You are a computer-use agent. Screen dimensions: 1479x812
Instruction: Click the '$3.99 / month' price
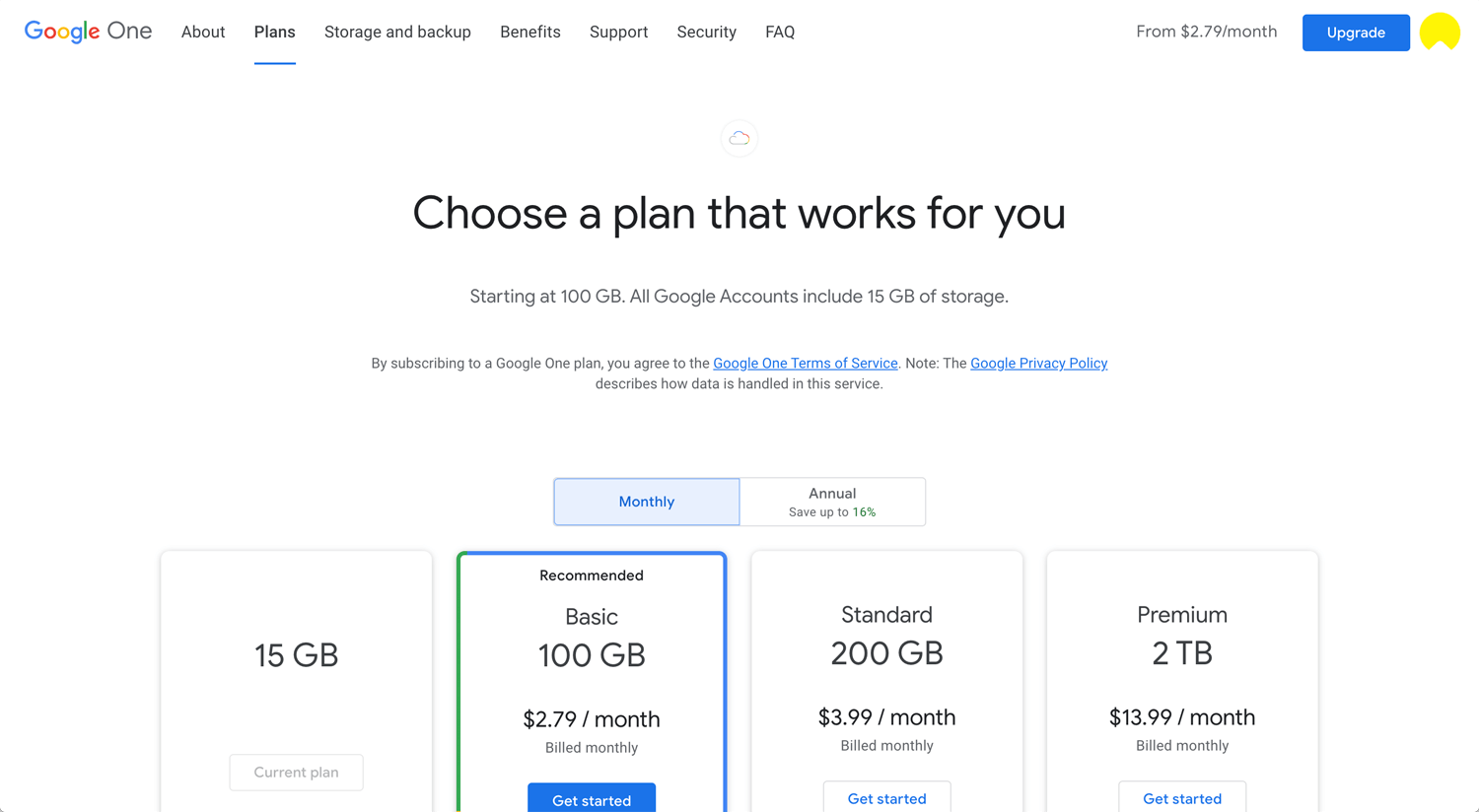click(886, 717)
